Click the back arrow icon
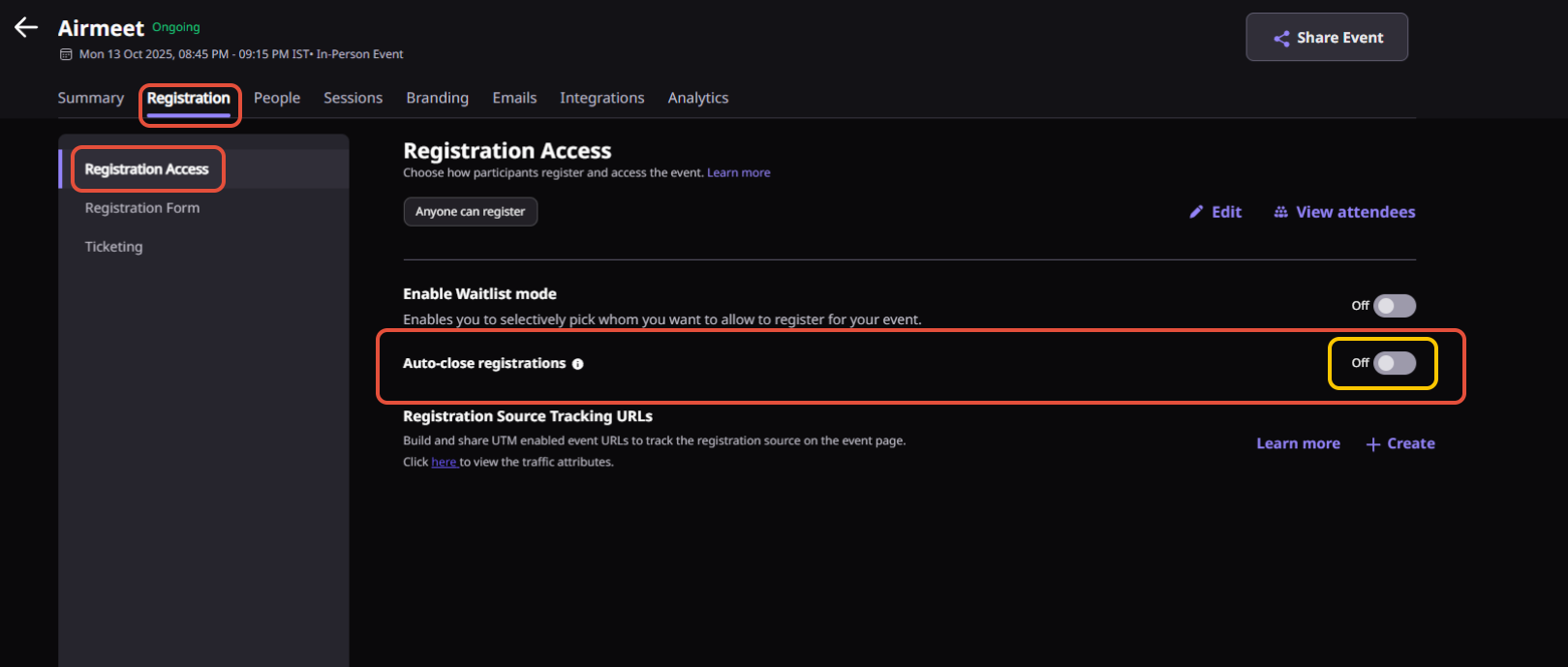Image resolution: width=1568 pixels, height=667 pixels. pos(26,28)
